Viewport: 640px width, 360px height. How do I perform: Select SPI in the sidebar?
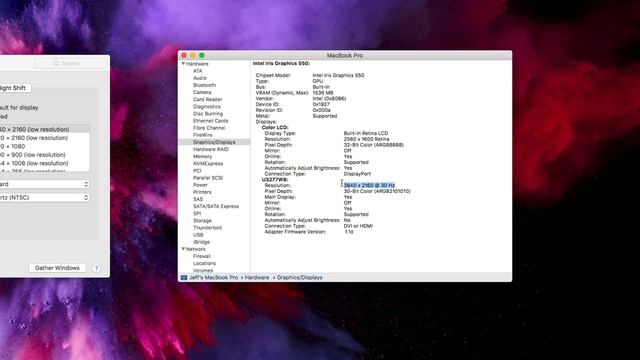(x=197, y=213)
